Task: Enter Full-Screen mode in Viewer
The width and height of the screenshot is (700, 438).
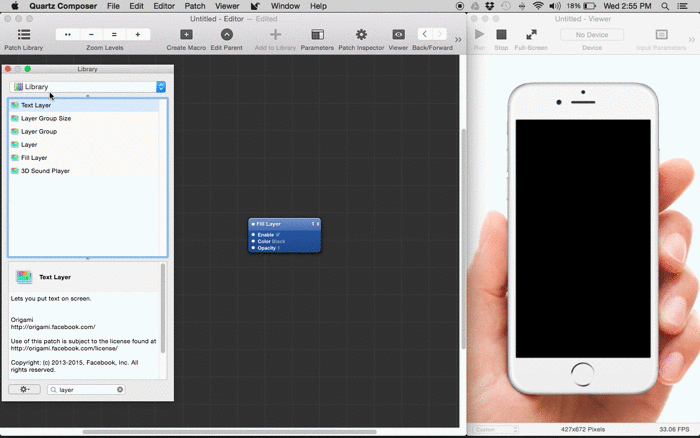Action: [x=531, y=35]
